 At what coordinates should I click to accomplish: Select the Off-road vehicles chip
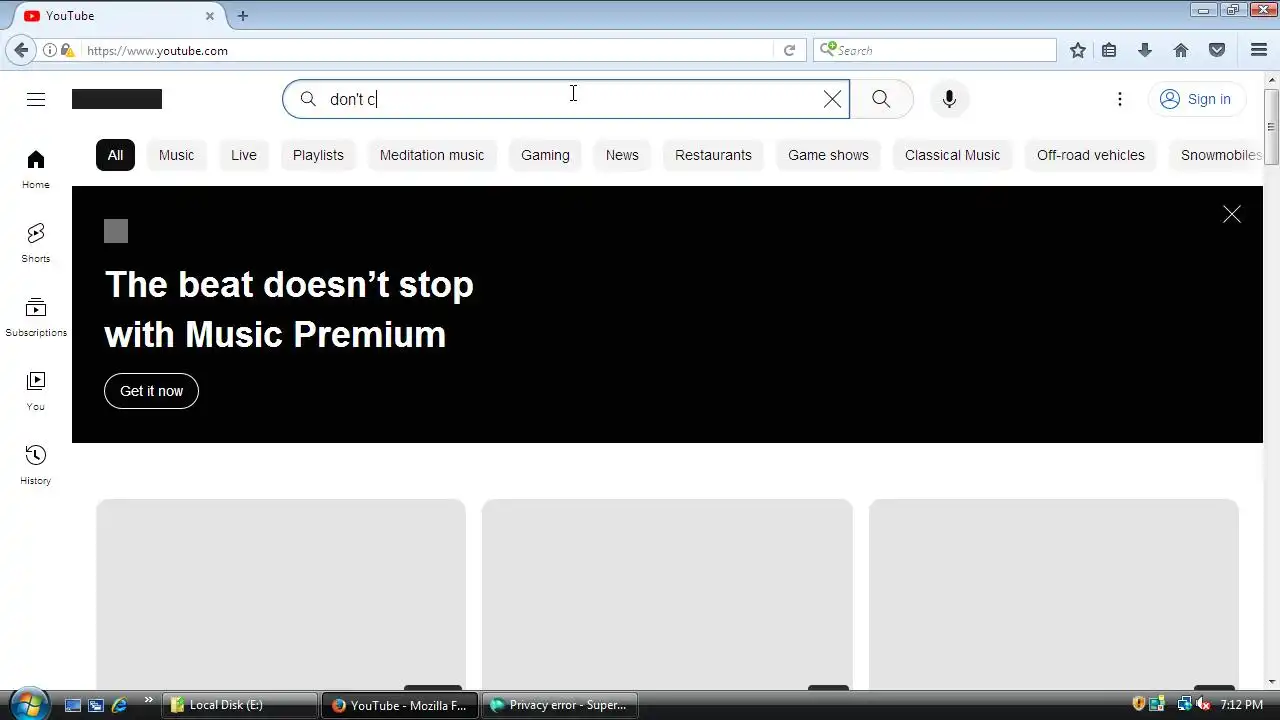click(1091, 155)
